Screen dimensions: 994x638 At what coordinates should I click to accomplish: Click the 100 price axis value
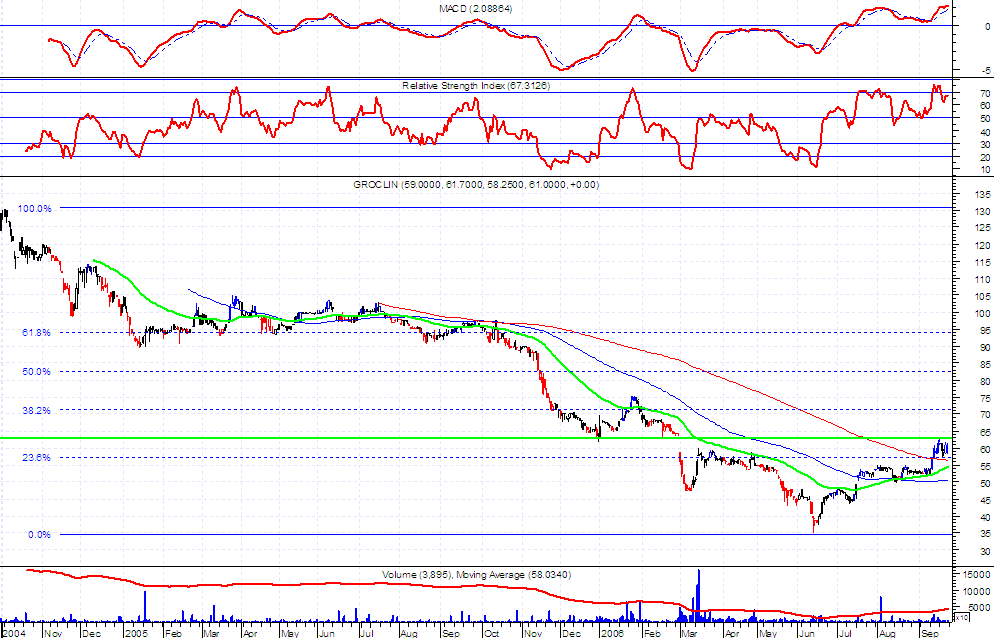tap(984, 313)
